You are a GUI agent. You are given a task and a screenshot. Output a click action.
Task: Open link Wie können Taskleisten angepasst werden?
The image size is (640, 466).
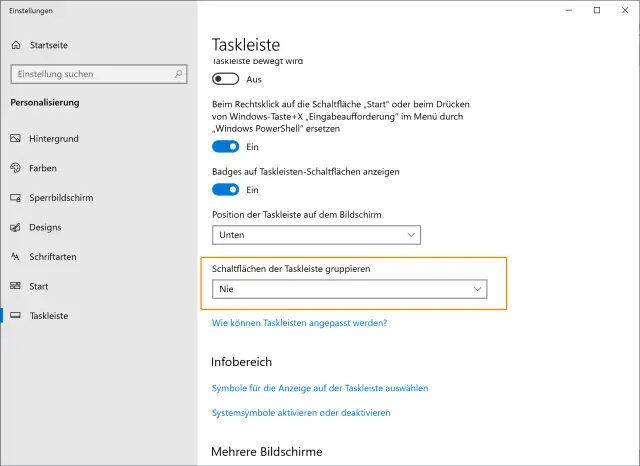click(x=299, y=323)
